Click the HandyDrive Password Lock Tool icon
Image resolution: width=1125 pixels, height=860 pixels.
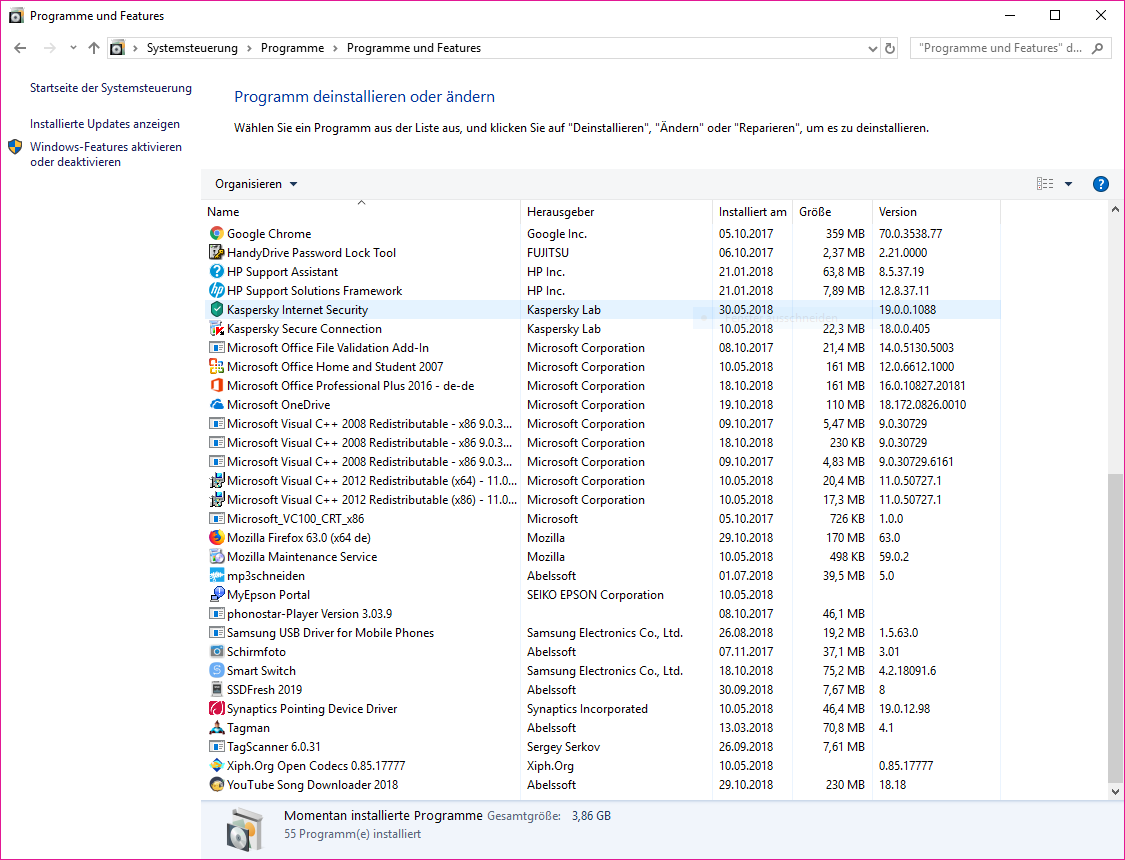coord(216,252)
